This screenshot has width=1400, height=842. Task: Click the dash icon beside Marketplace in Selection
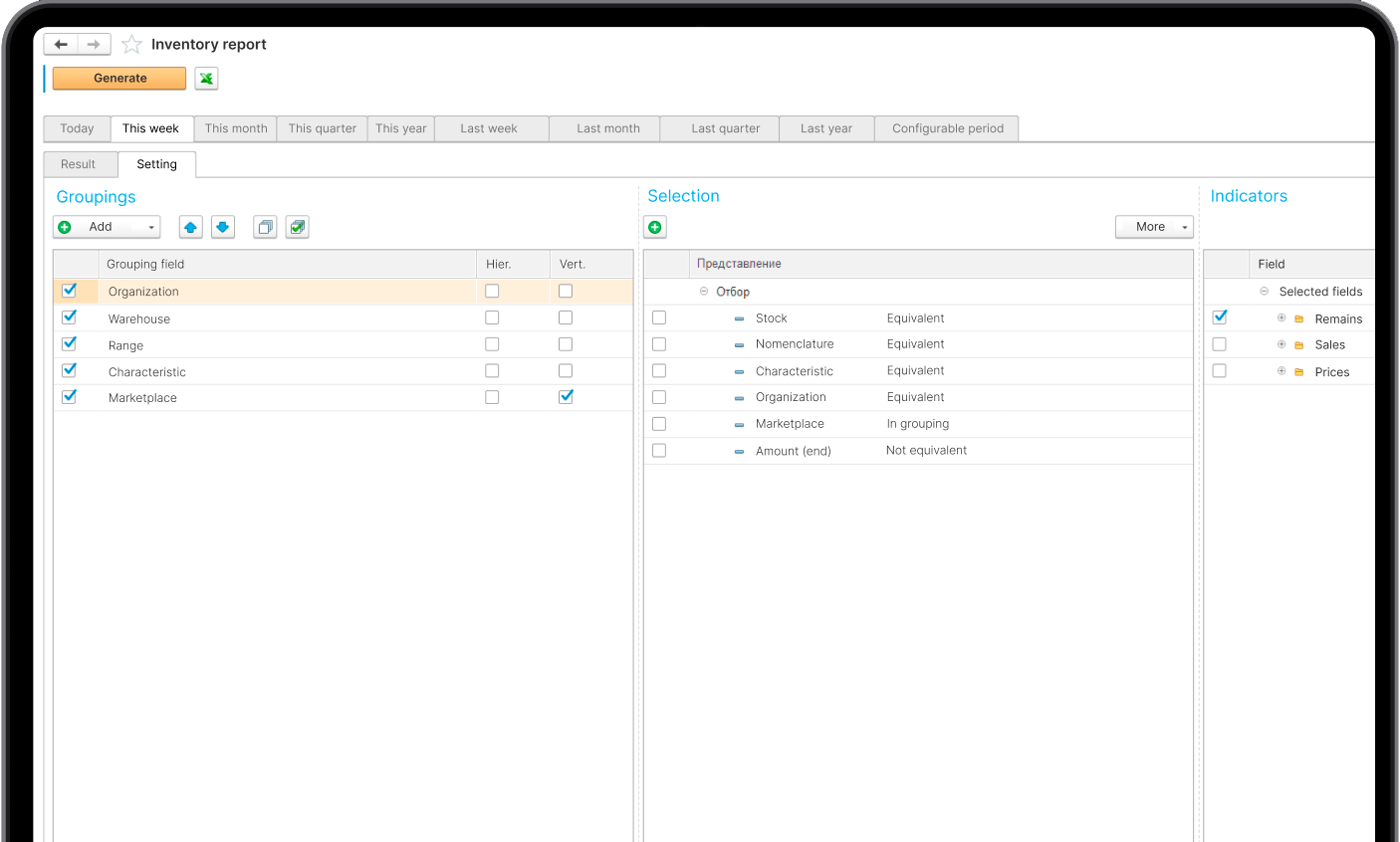(x=739, y=425)
